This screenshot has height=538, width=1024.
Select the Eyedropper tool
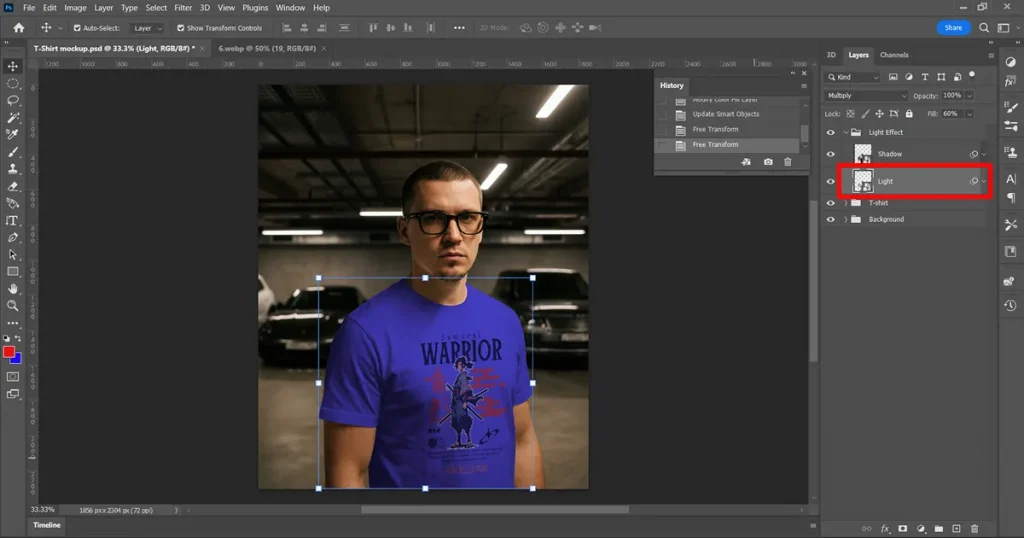(13, 134)
